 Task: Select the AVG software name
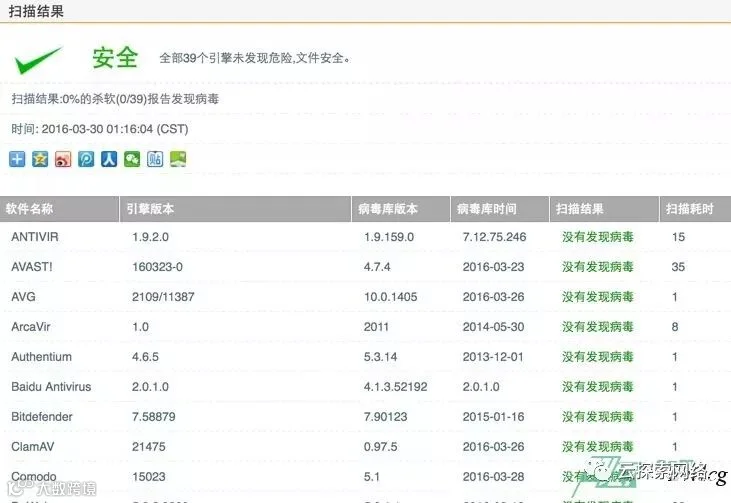tap(23, 296)
